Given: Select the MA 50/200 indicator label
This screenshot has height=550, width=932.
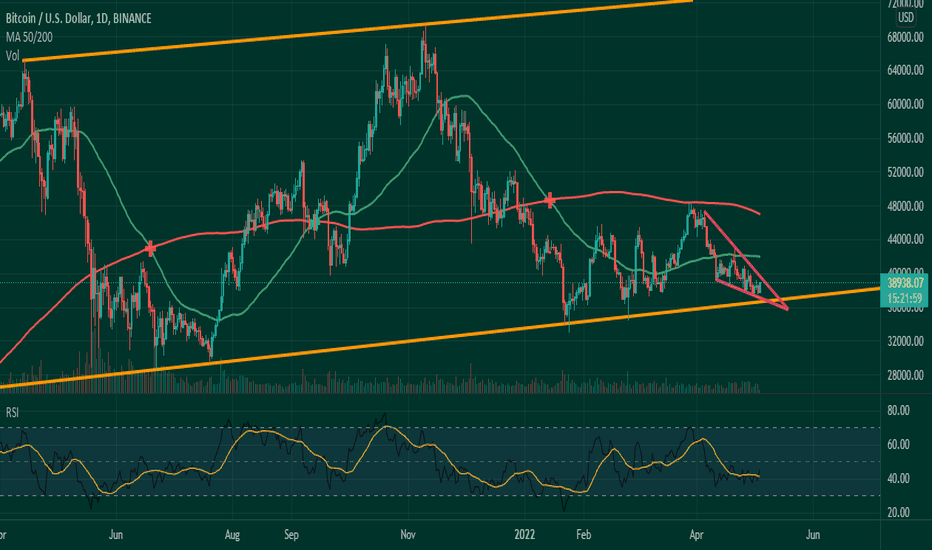Looking at the screenshot, I should point(29,37).
